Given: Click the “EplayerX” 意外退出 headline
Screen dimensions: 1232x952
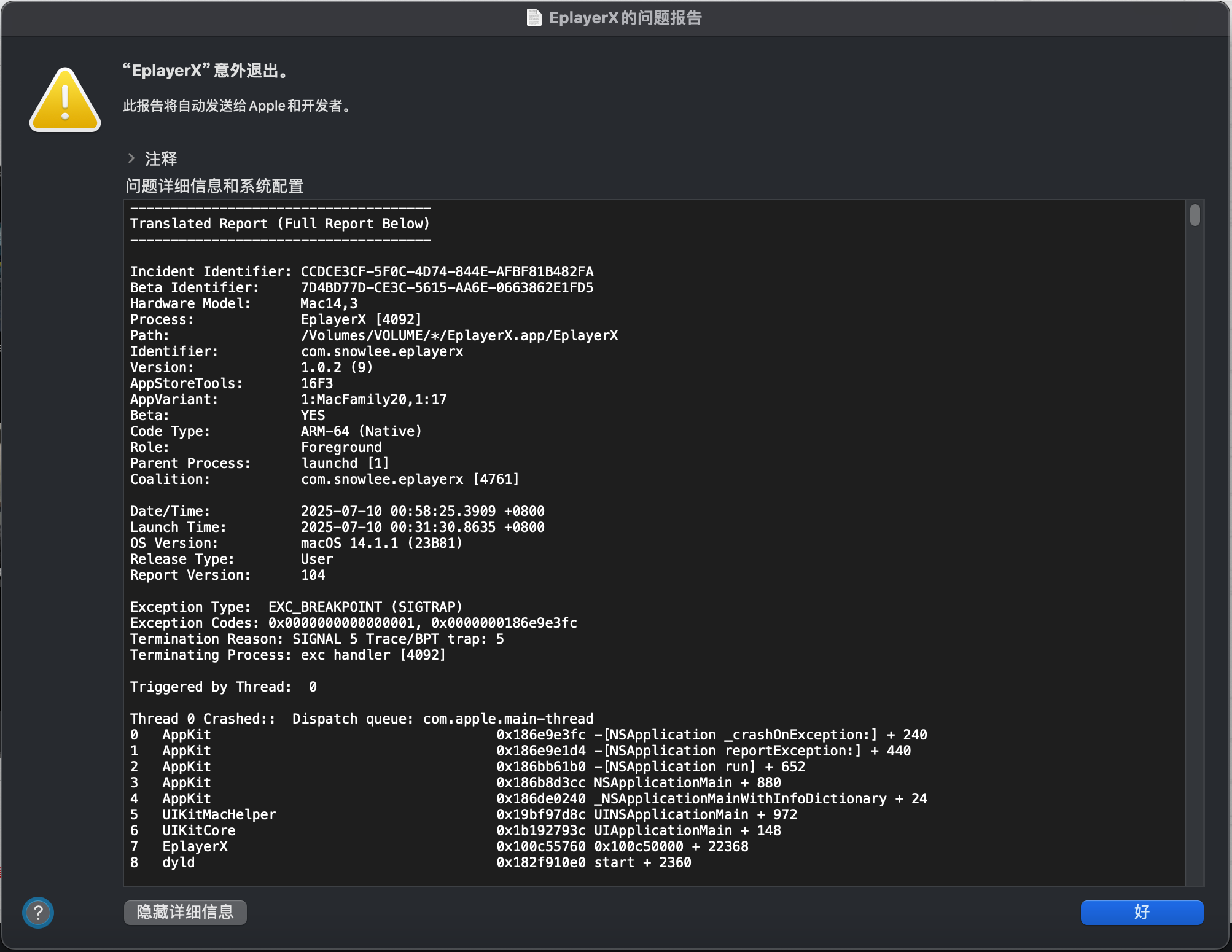Looking at the screenshot, I should (206, 71).
